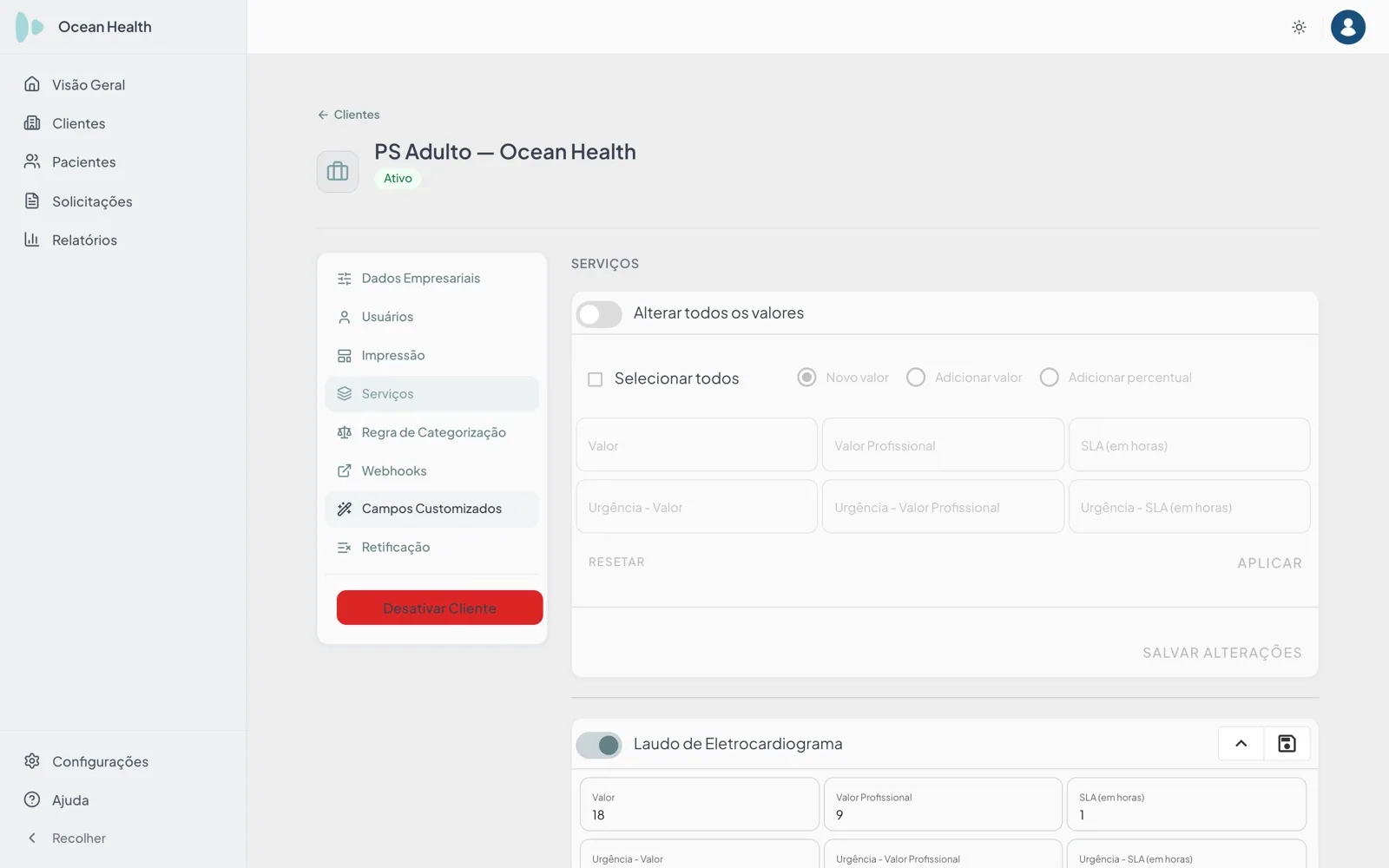This screenshot has width=1389, height=868.
Task: Select the Adicionar percentual radio option
Action: pyautogui.click(x=1050, y=378)
